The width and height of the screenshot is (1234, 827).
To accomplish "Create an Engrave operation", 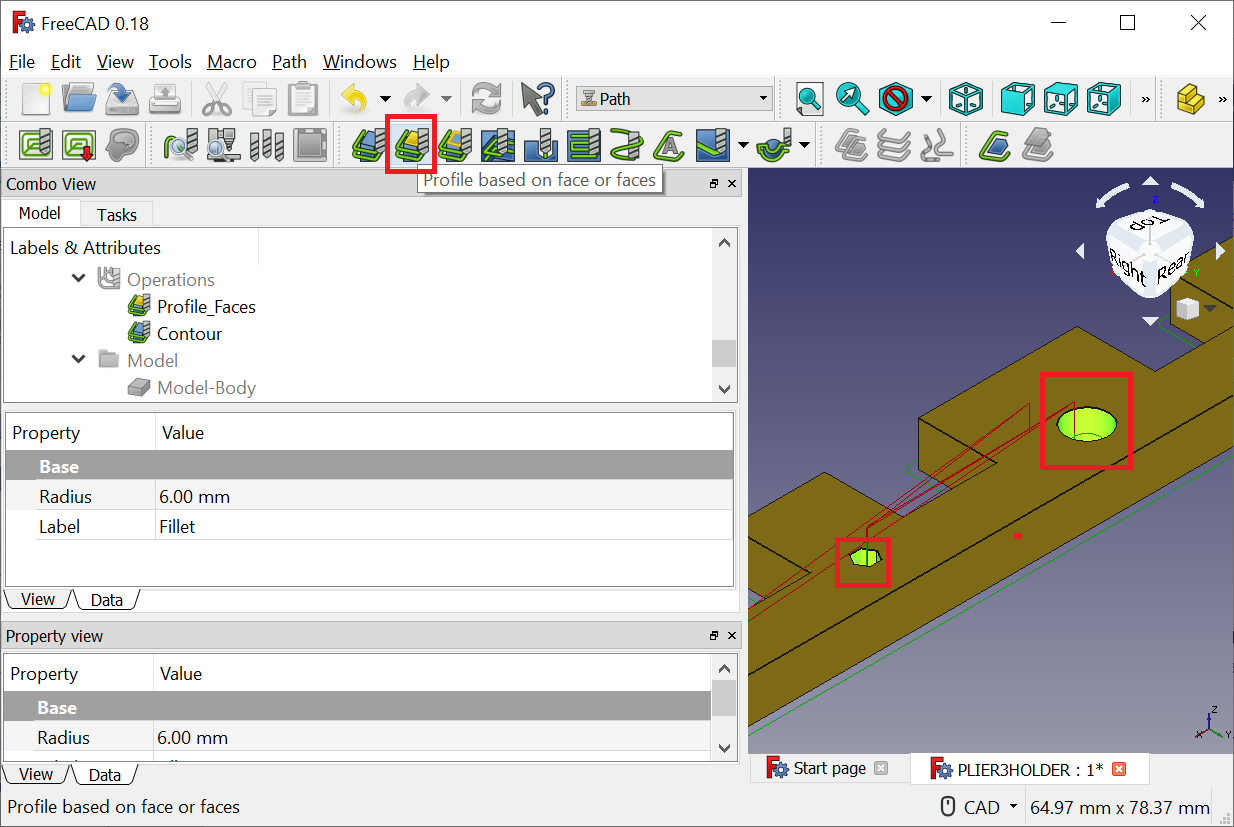I will pos(669,145).
